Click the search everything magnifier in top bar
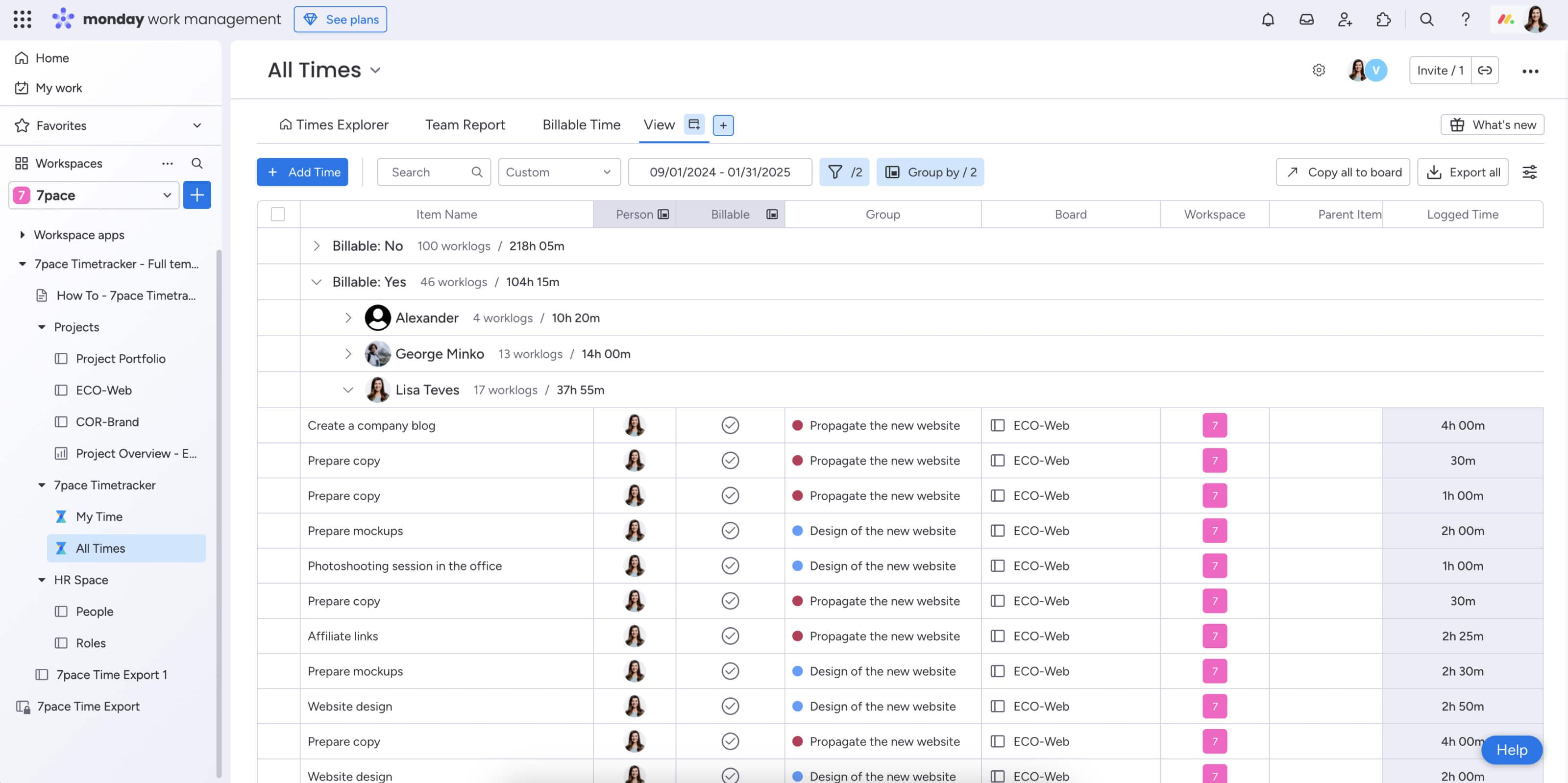 coord(1426,20)
